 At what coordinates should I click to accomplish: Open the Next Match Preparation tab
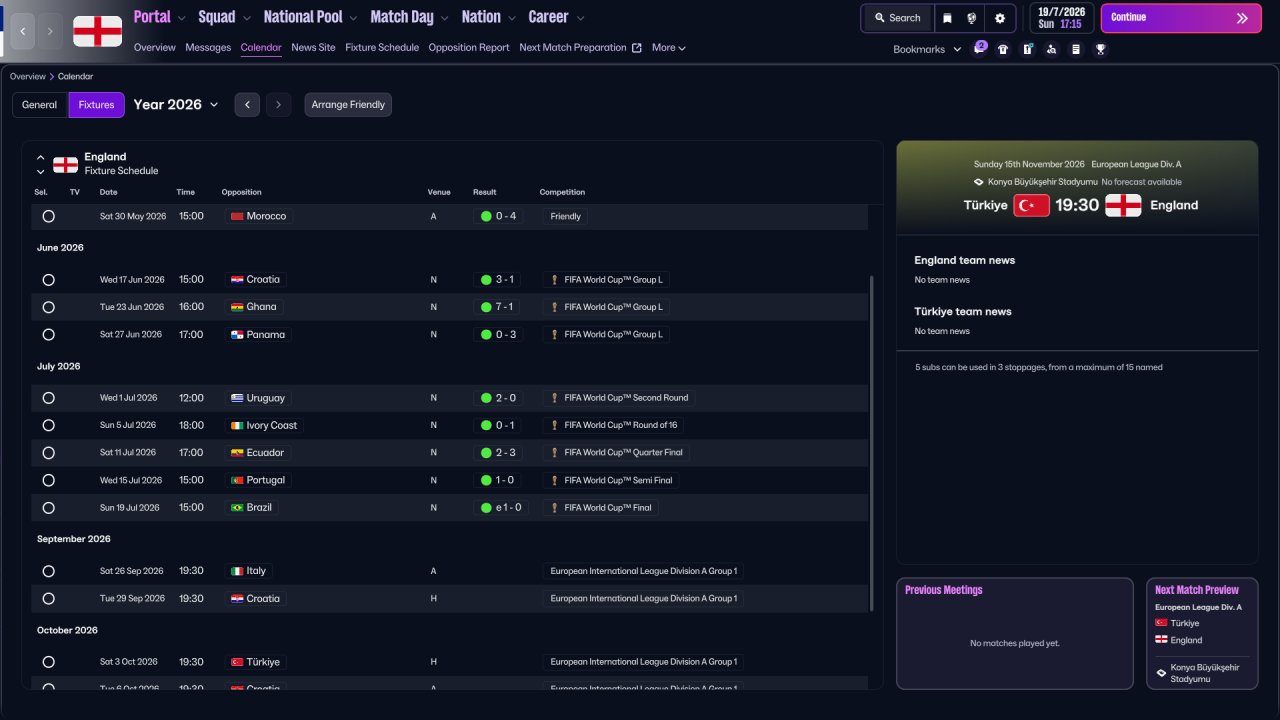[580, 48]
